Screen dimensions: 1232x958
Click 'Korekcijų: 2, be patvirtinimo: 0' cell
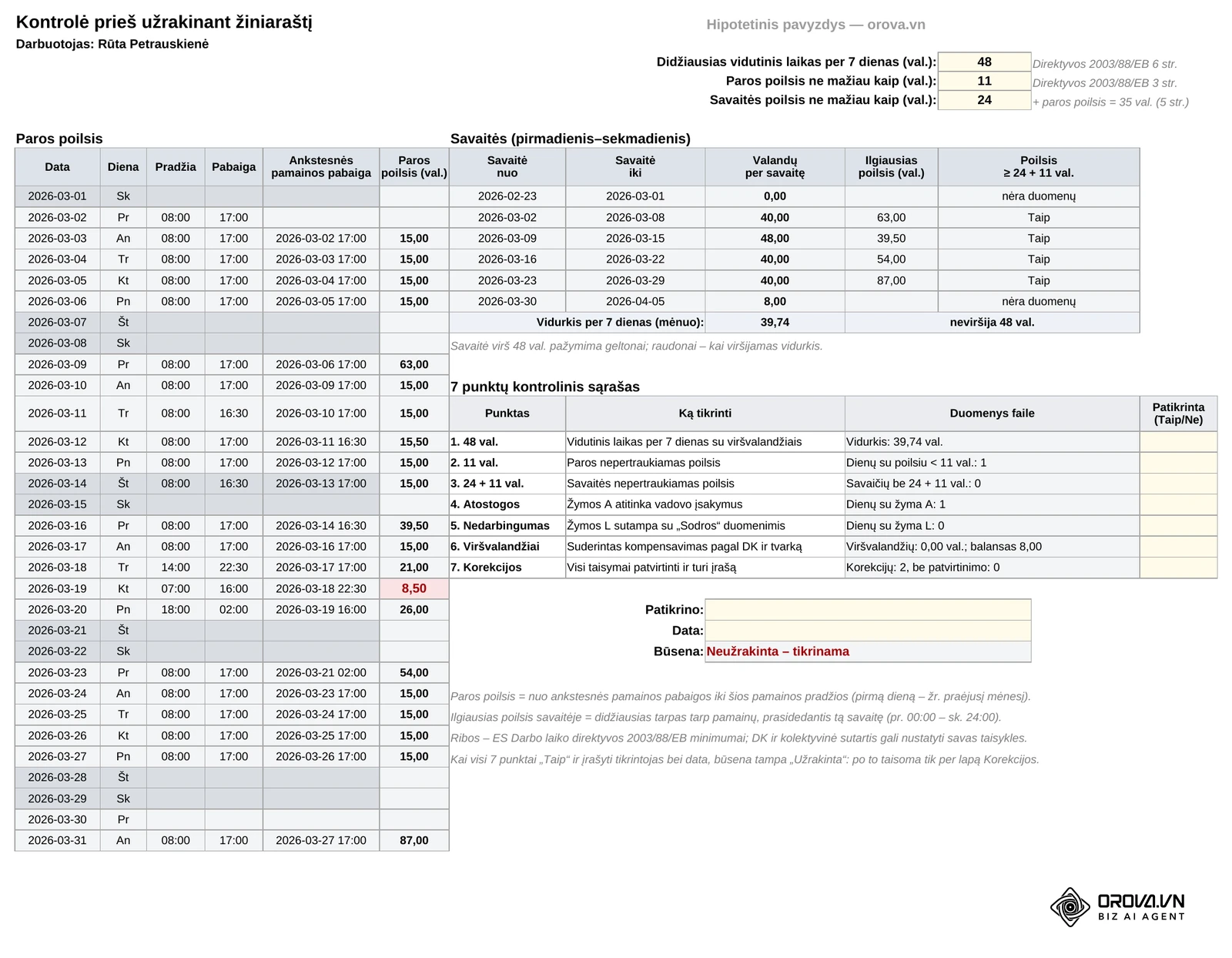pyautogui.click(x=992, y=568)
